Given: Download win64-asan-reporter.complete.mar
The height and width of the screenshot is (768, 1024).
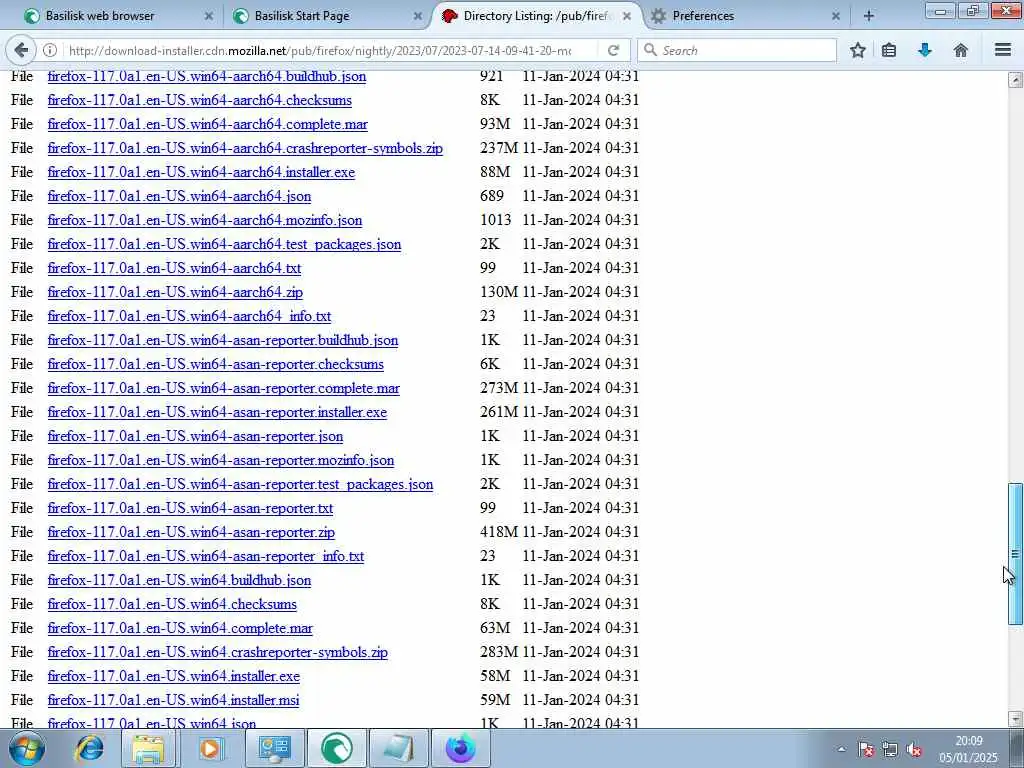Looking at the screenshot, I should pyautogui.click(x=223, y=388).
